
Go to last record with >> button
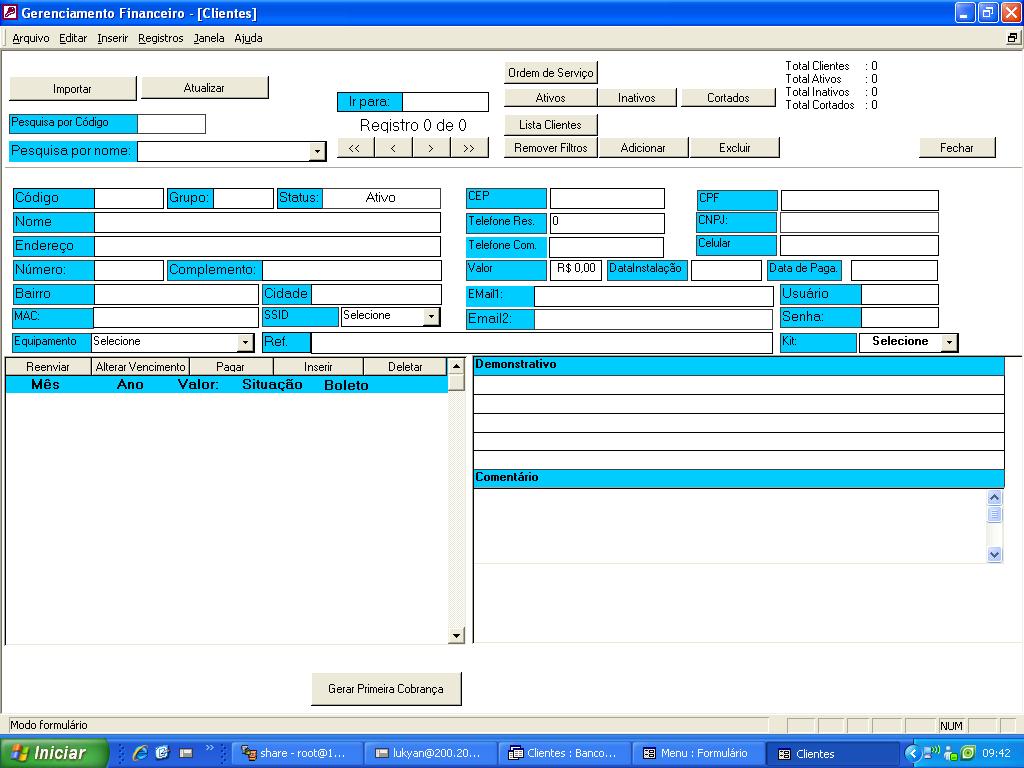(469, 148)
